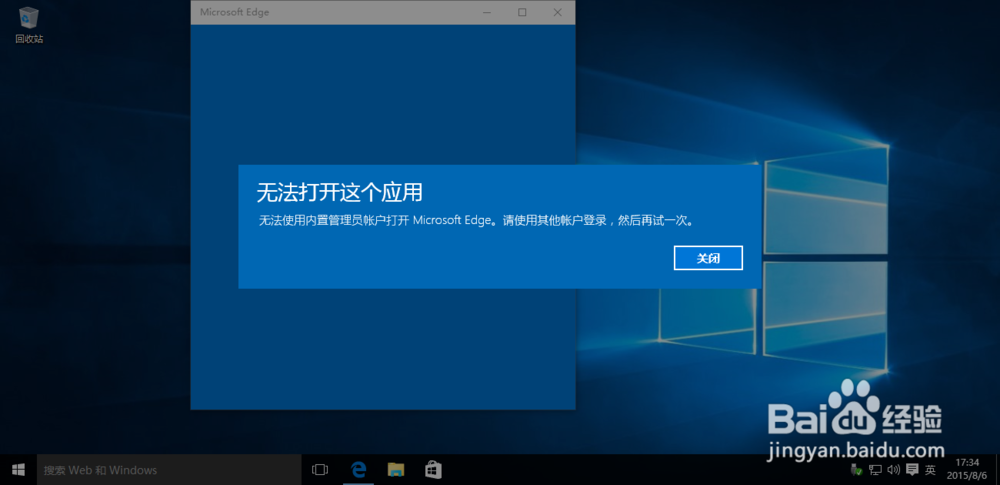Viewport: 1000px width, 485px height.
Task: Maximize the Microsoft Edge window
Action: 522,12
